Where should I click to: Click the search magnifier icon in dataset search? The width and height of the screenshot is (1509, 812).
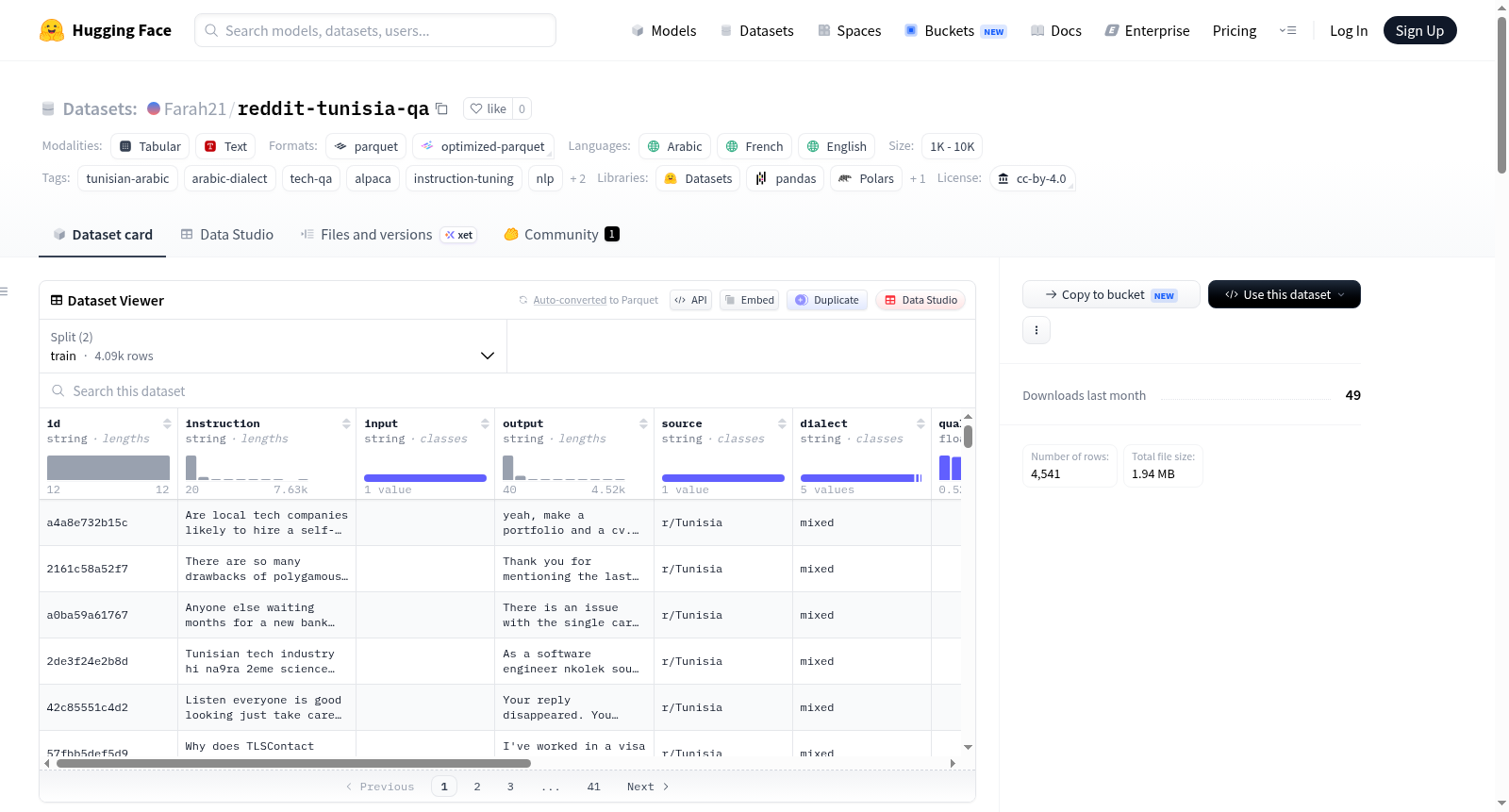pyautogui.click(x=58, y=391)
